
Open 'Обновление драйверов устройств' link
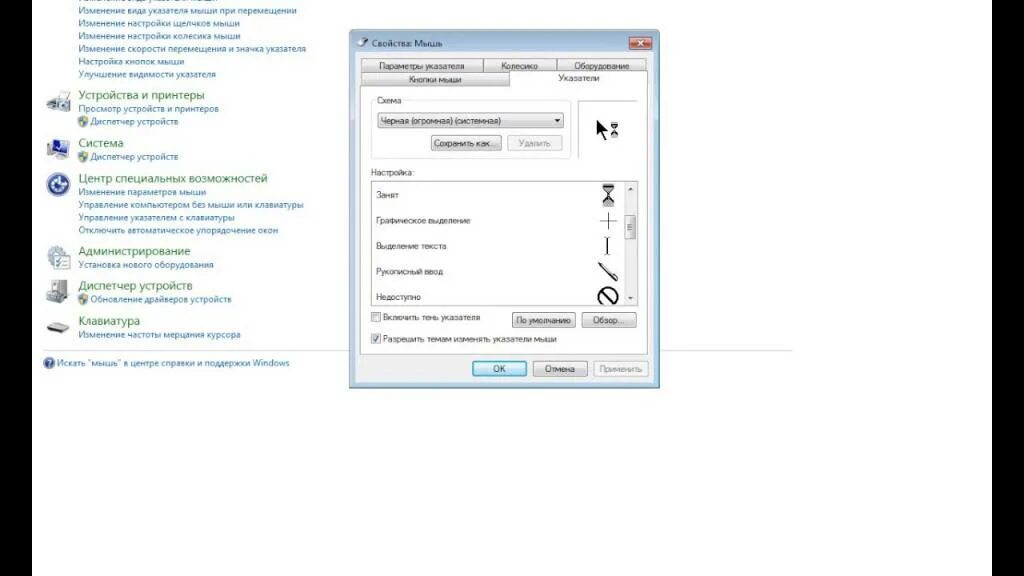coord(161,299)
